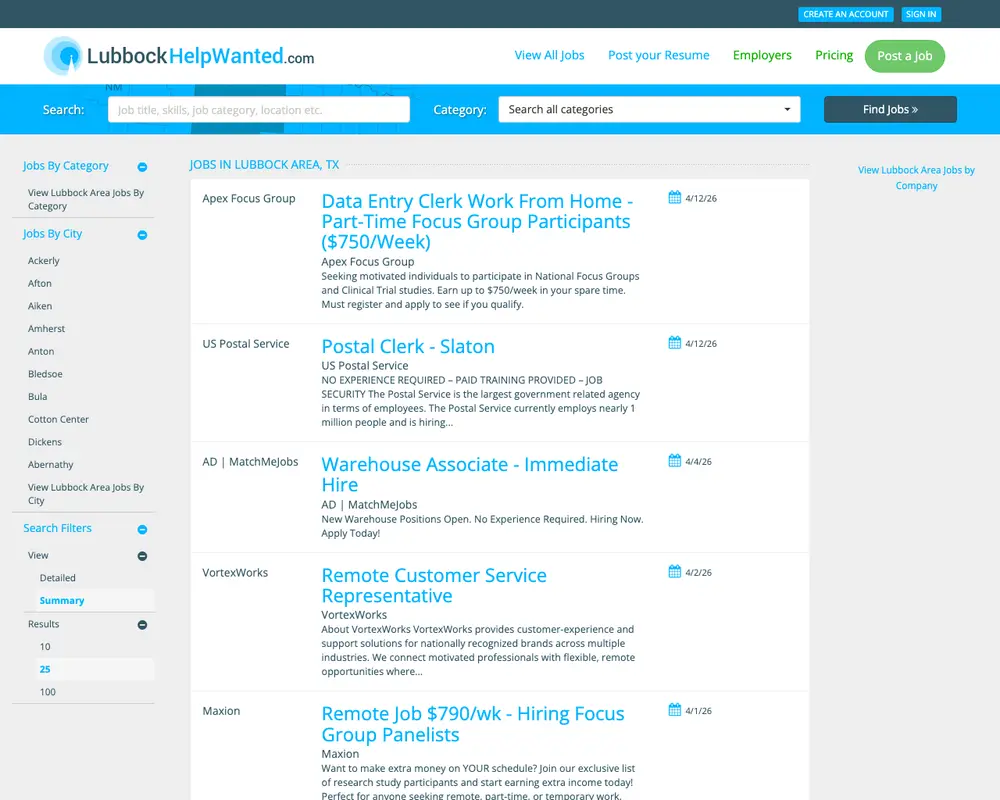This screenshot has height=800, width=1000.
Task: Collapse the Results filter group
Action: [142, 625]
